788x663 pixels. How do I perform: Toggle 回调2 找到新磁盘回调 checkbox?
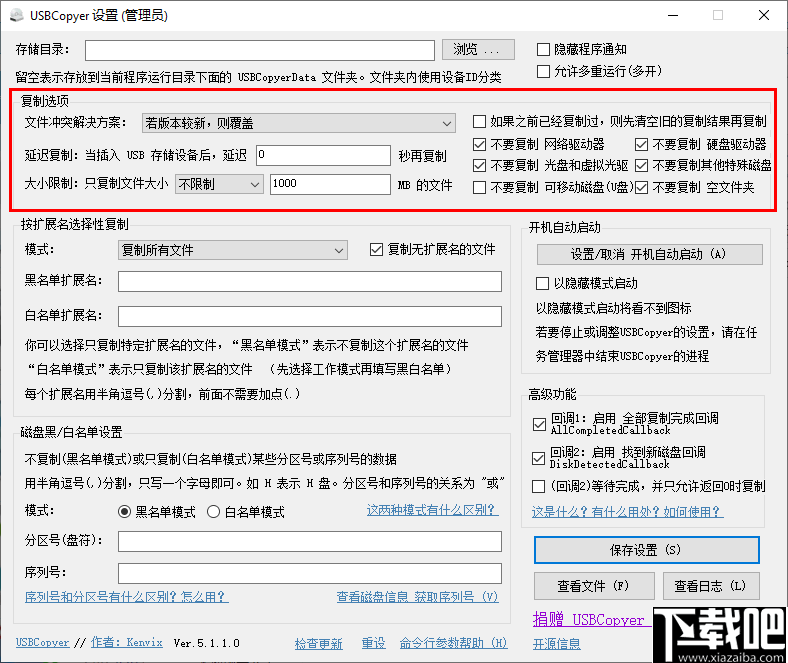tap(539, 458)
